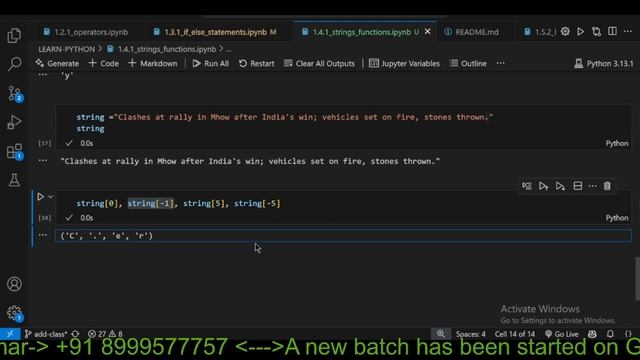Open the editor More Actions ellipsis
The image size is (640, 360).
628,31
